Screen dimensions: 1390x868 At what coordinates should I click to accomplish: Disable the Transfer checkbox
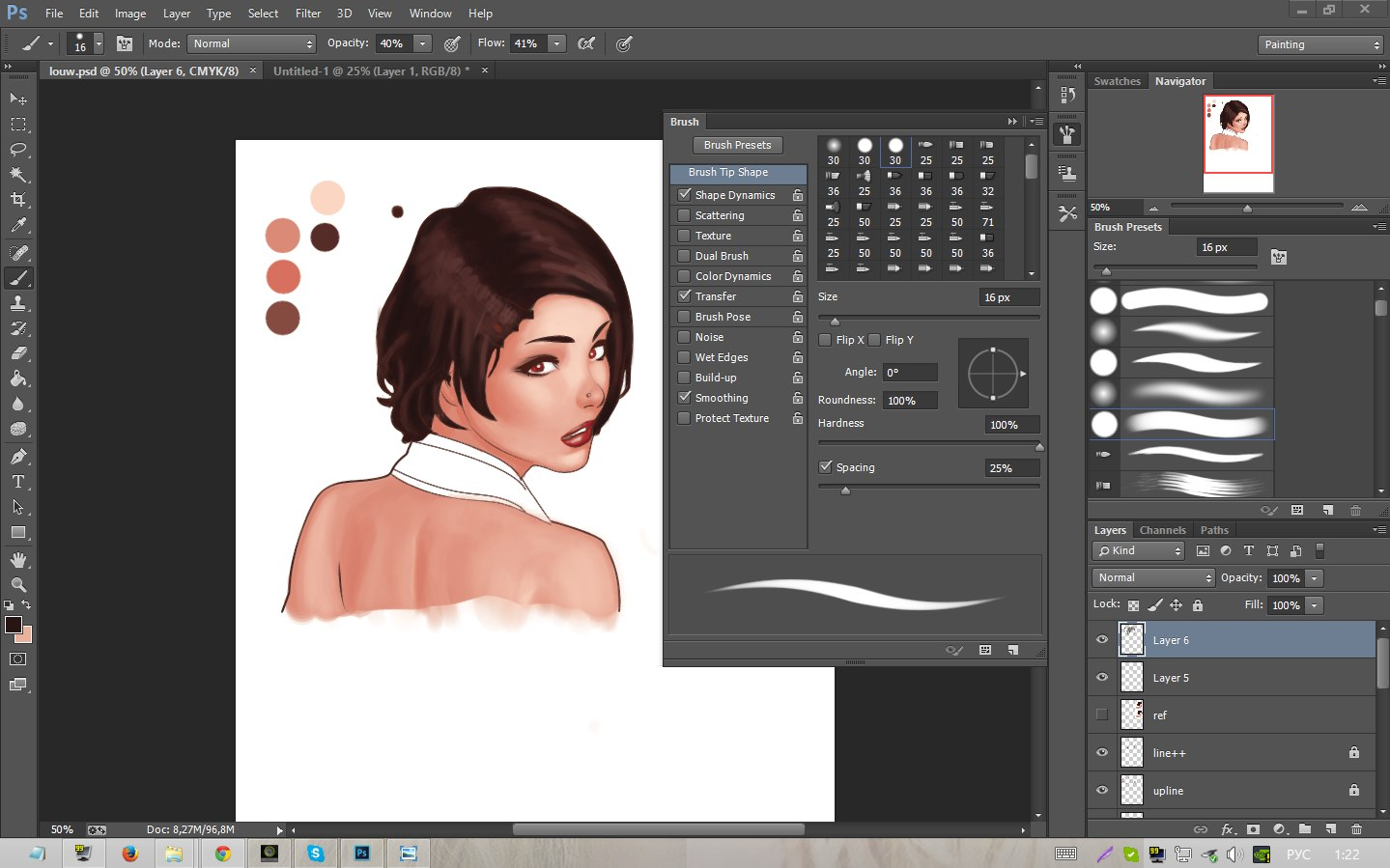(685, 296)
